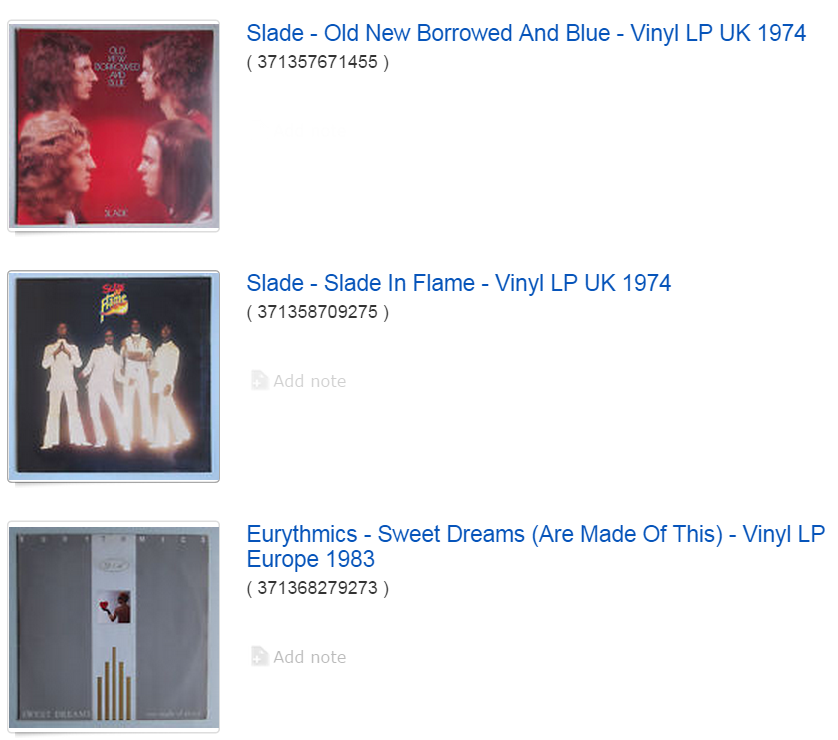Click item number 371357671455
This screenshot has height=740, width=838.
point(317,62)
